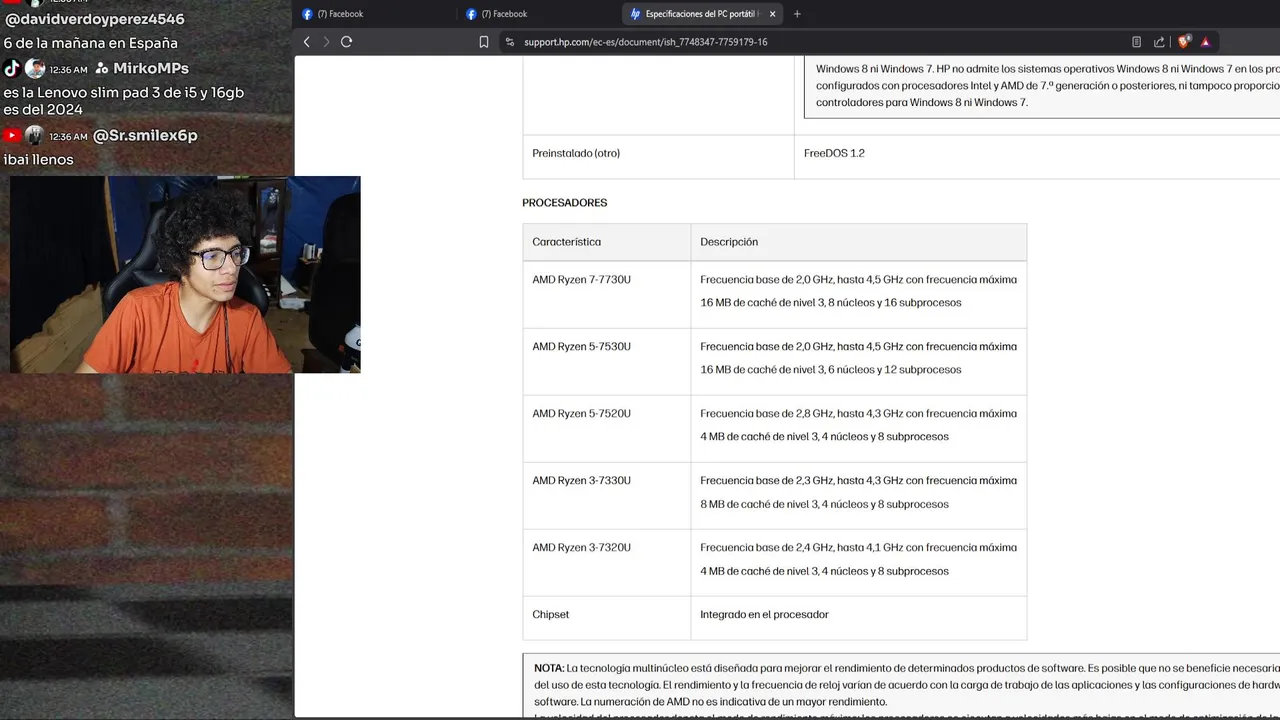Close the Especificaciones del PC portátil tab
The image size is (1280, 720).
(x=772, y=14)
